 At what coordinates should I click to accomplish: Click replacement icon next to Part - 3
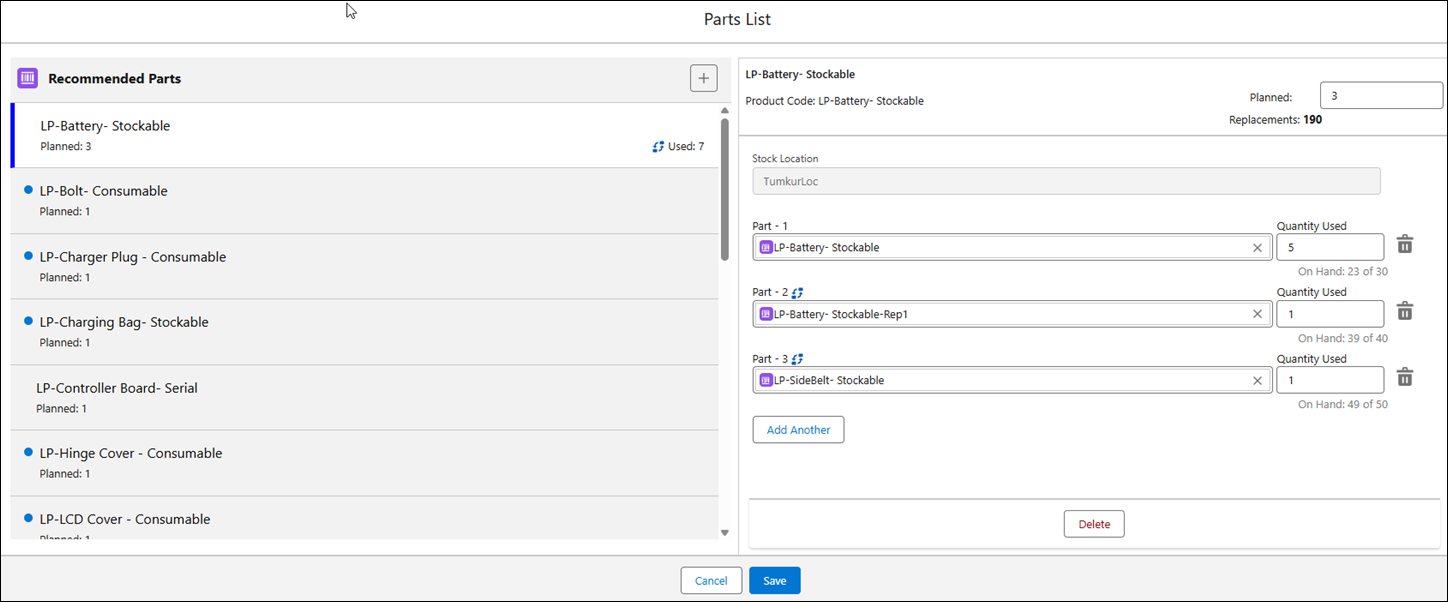tap(798, 359)
